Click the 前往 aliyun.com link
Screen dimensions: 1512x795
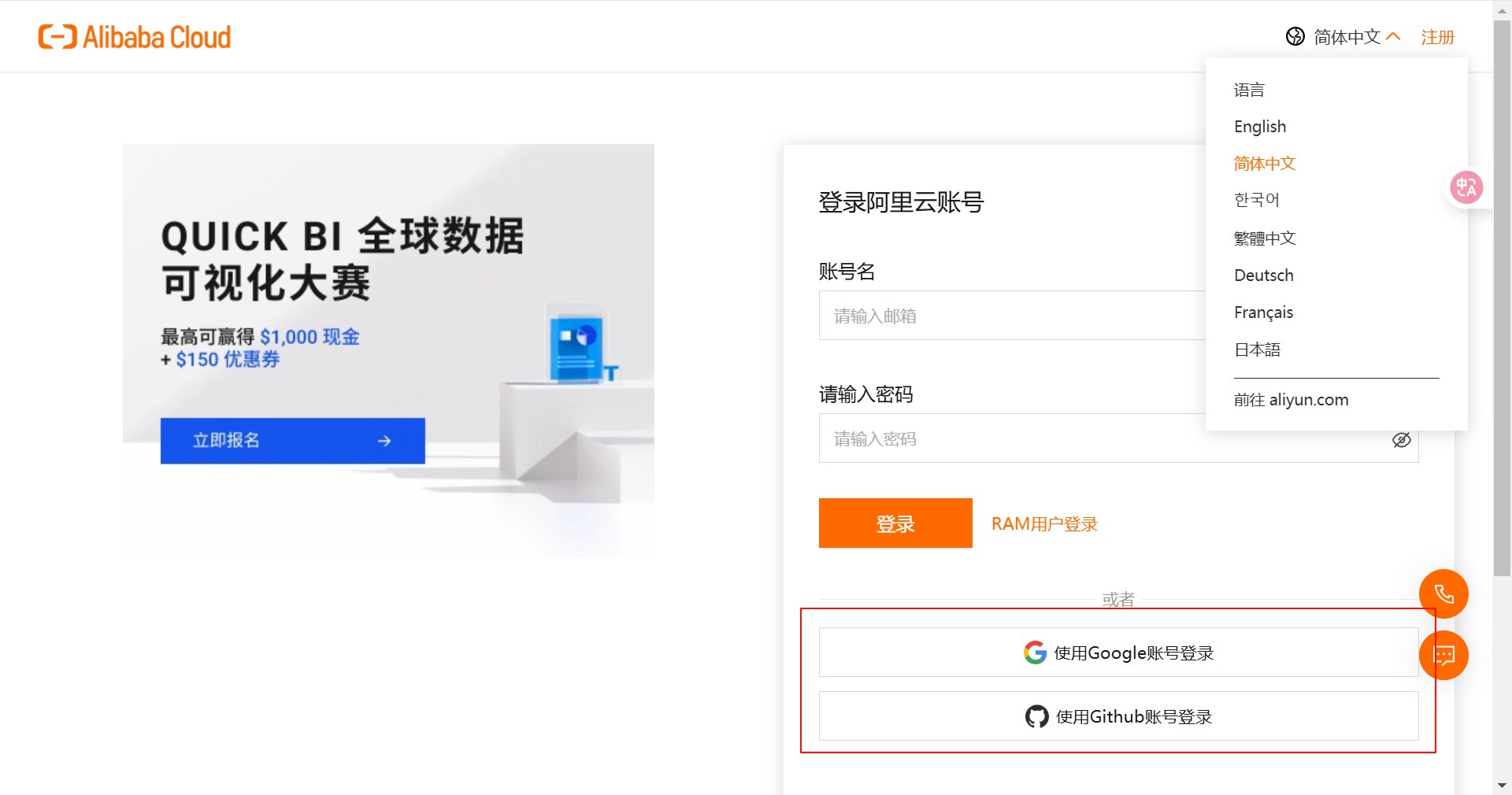[x=1291, y=400]
